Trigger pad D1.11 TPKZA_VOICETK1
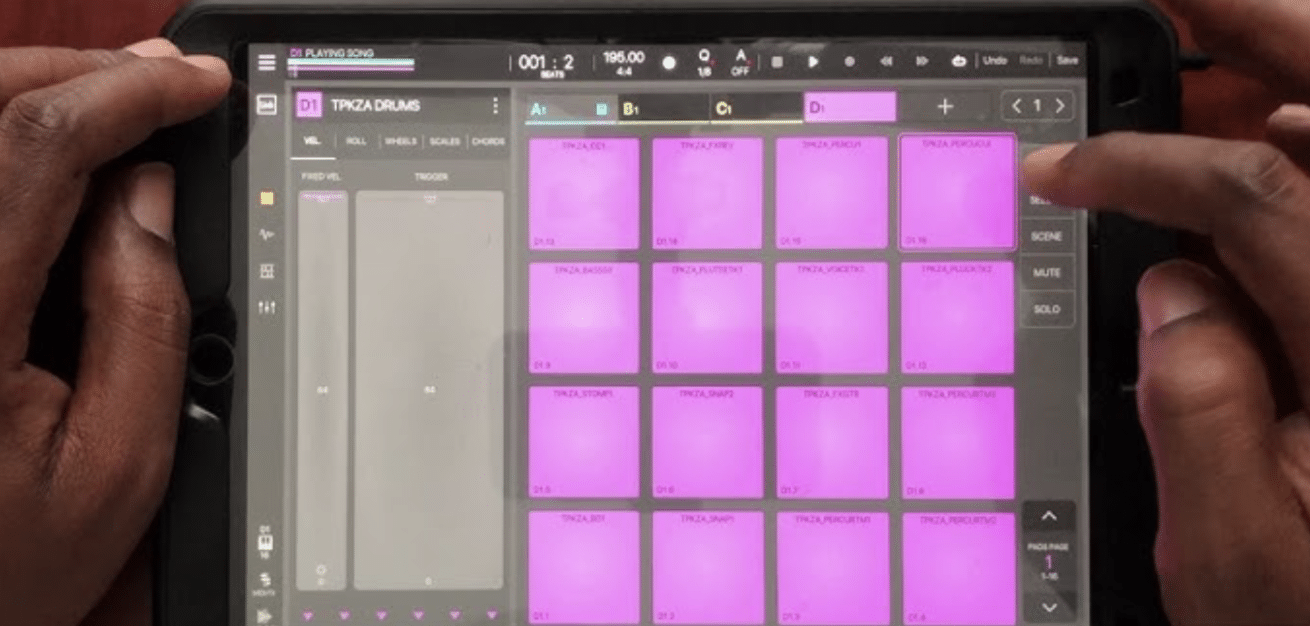The height and width of the screenshot is (626, 1310). click(x=832, y=318)
